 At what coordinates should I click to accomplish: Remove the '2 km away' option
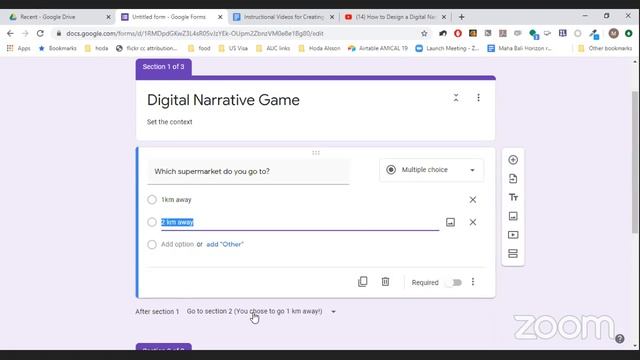[473, 222]
